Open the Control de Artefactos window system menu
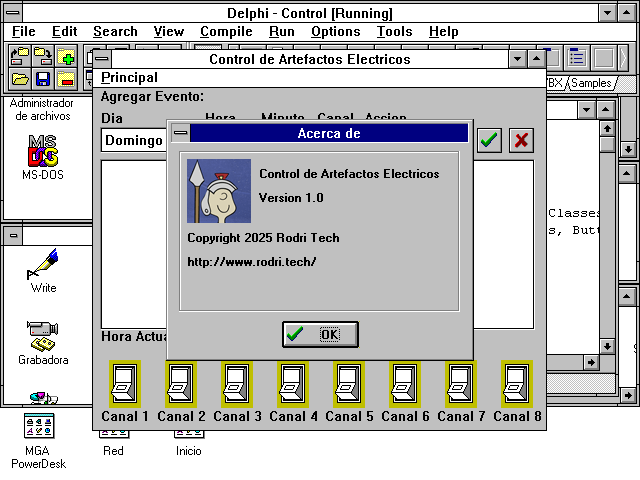Image resolution: width=640 pixels, height=480 pixels. click(103, 60)
